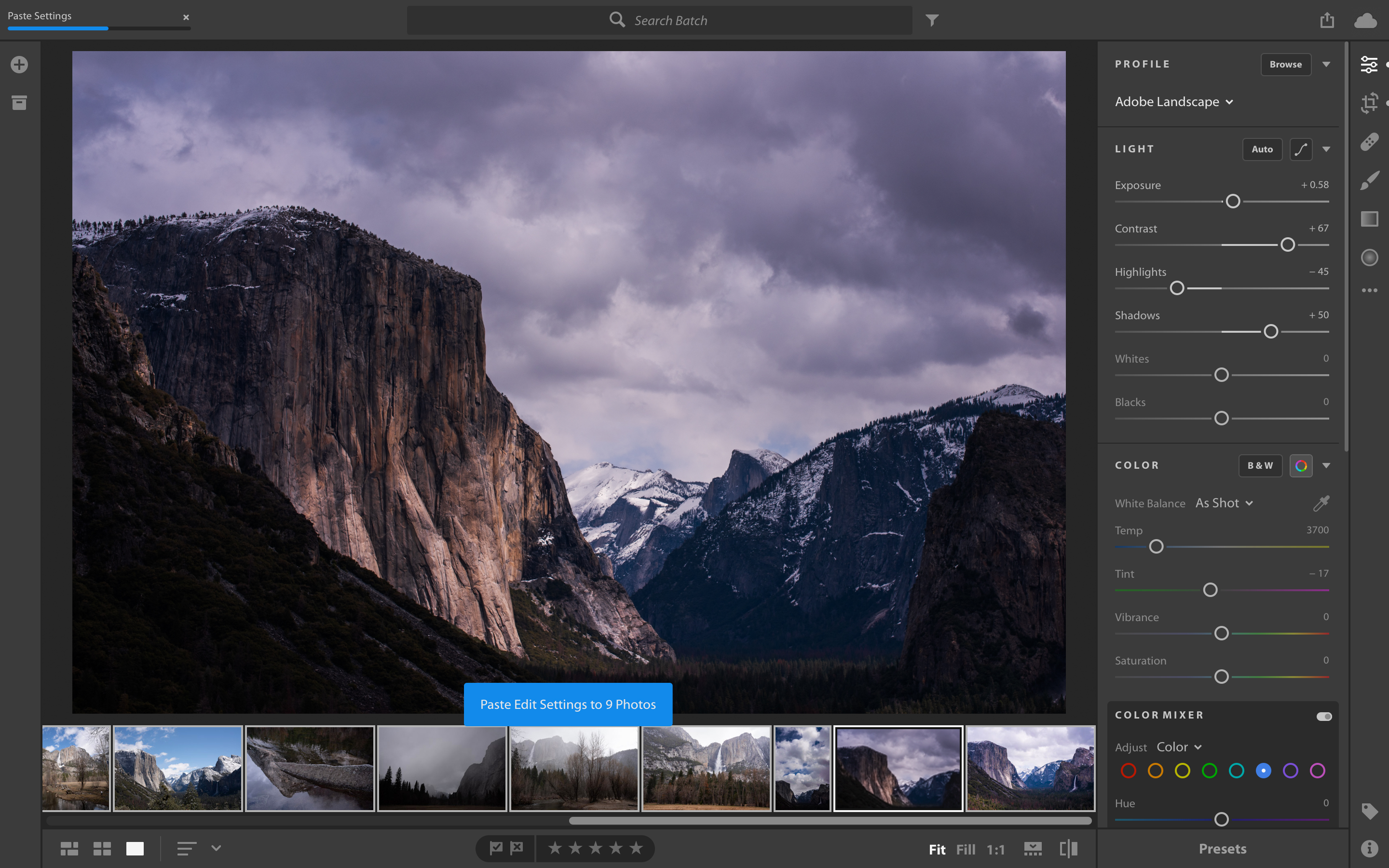Select the graduated filter tool
This screenshot has height=868, width=1389.
pos(1370,219)
